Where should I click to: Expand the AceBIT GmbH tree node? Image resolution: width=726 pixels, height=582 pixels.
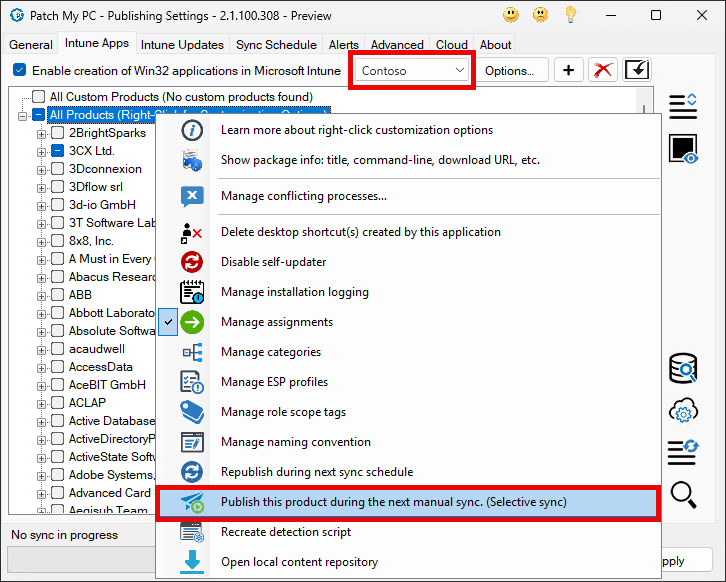(x=41, y=386)
